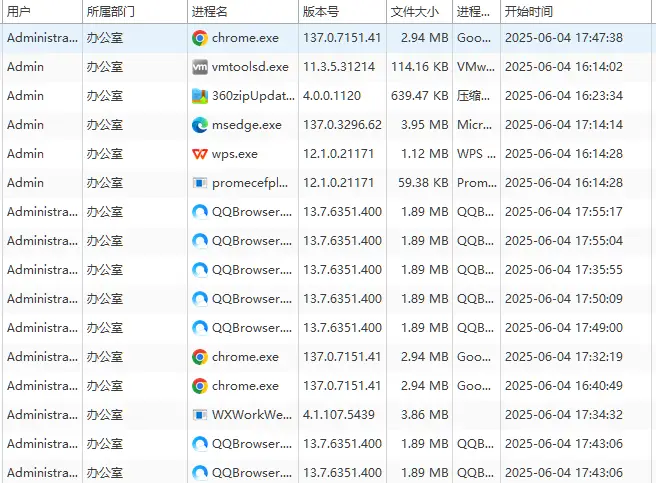Select the wps.exe process name
The image size is (656, 483).
click(235, 154)
